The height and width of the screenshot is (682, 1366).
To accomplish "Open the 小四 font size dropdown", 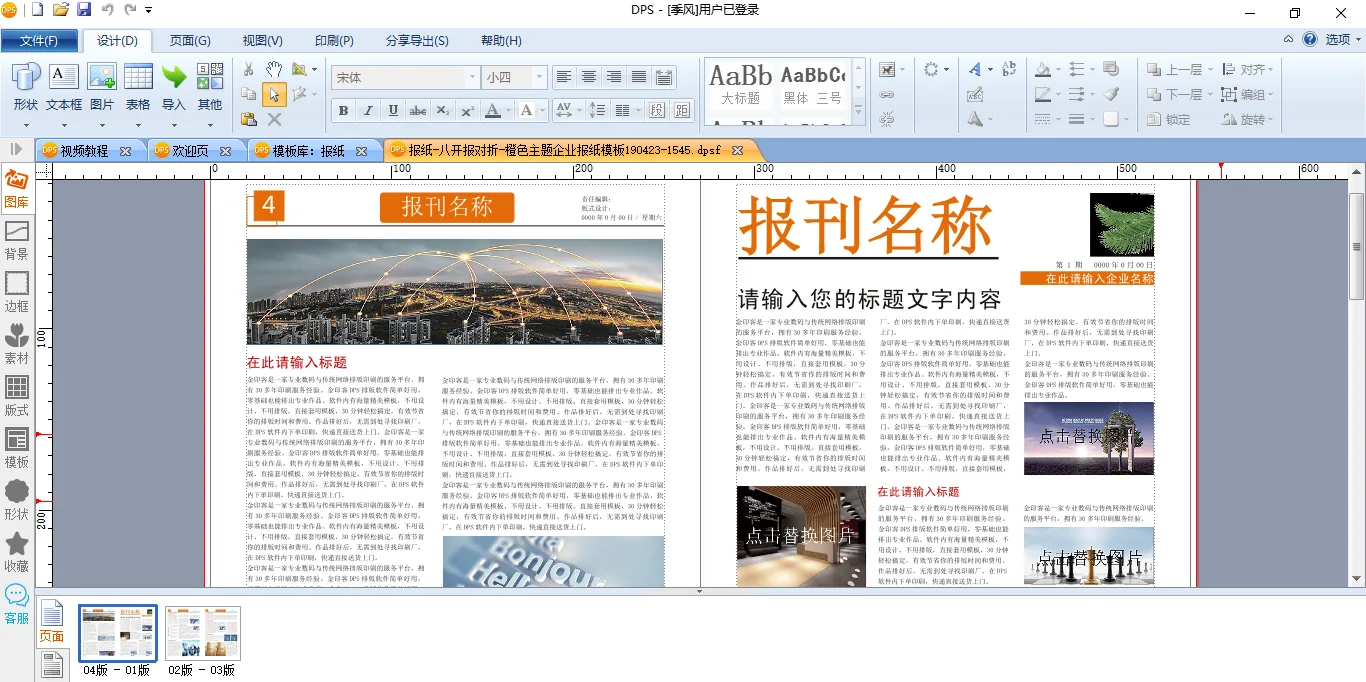I will click(x=539, y=78).
